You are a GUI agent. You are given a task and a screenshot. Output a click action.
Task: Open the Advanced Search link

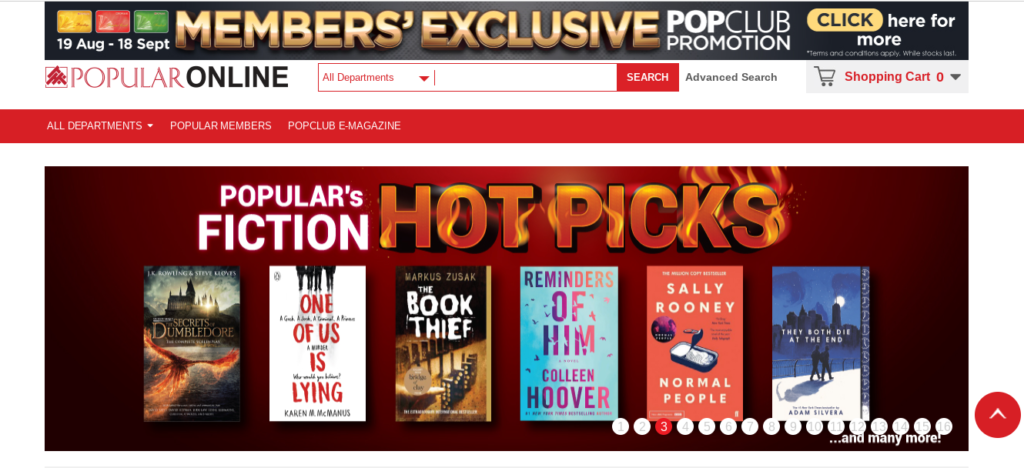tap(731, 77)
